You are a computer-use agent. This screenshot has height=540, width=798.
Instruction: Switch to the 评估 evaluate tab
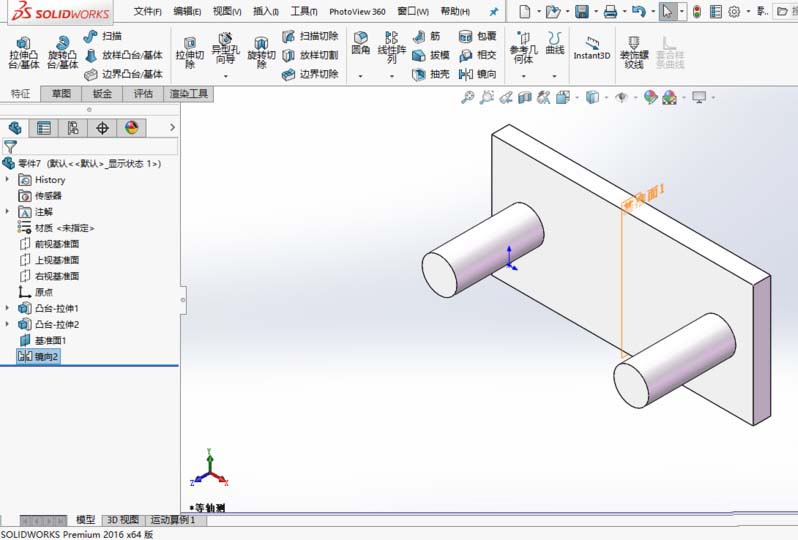(143, 94)
